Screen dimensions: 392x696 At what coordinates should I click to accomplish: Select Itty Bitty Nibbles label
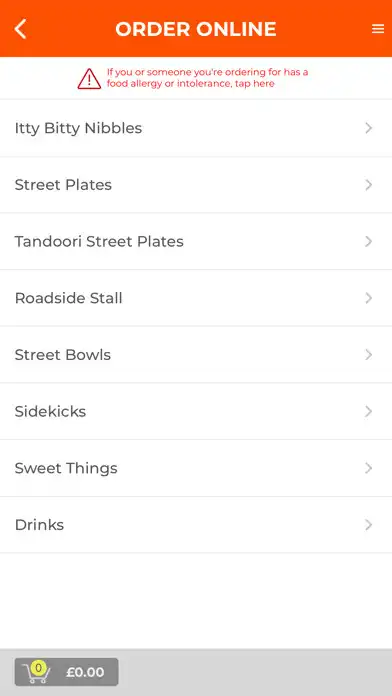78,128
